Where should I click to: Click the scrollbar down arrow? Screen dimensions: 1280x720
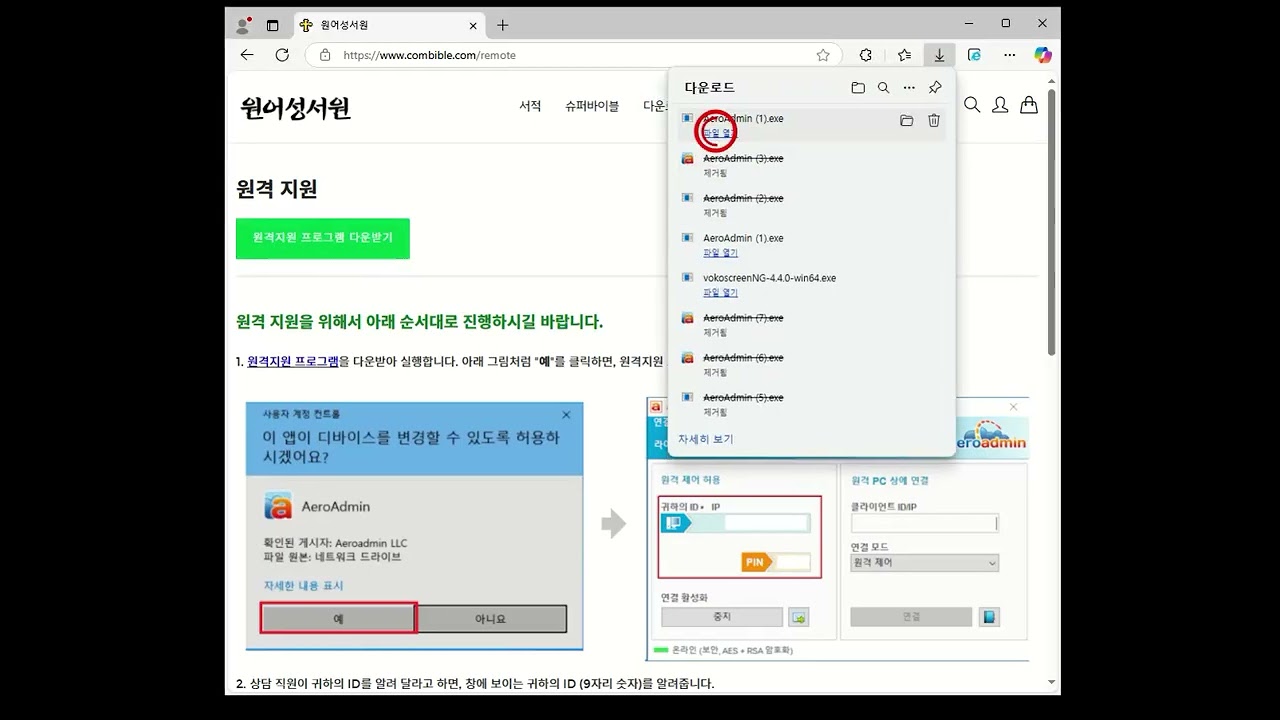[1051, 682]
